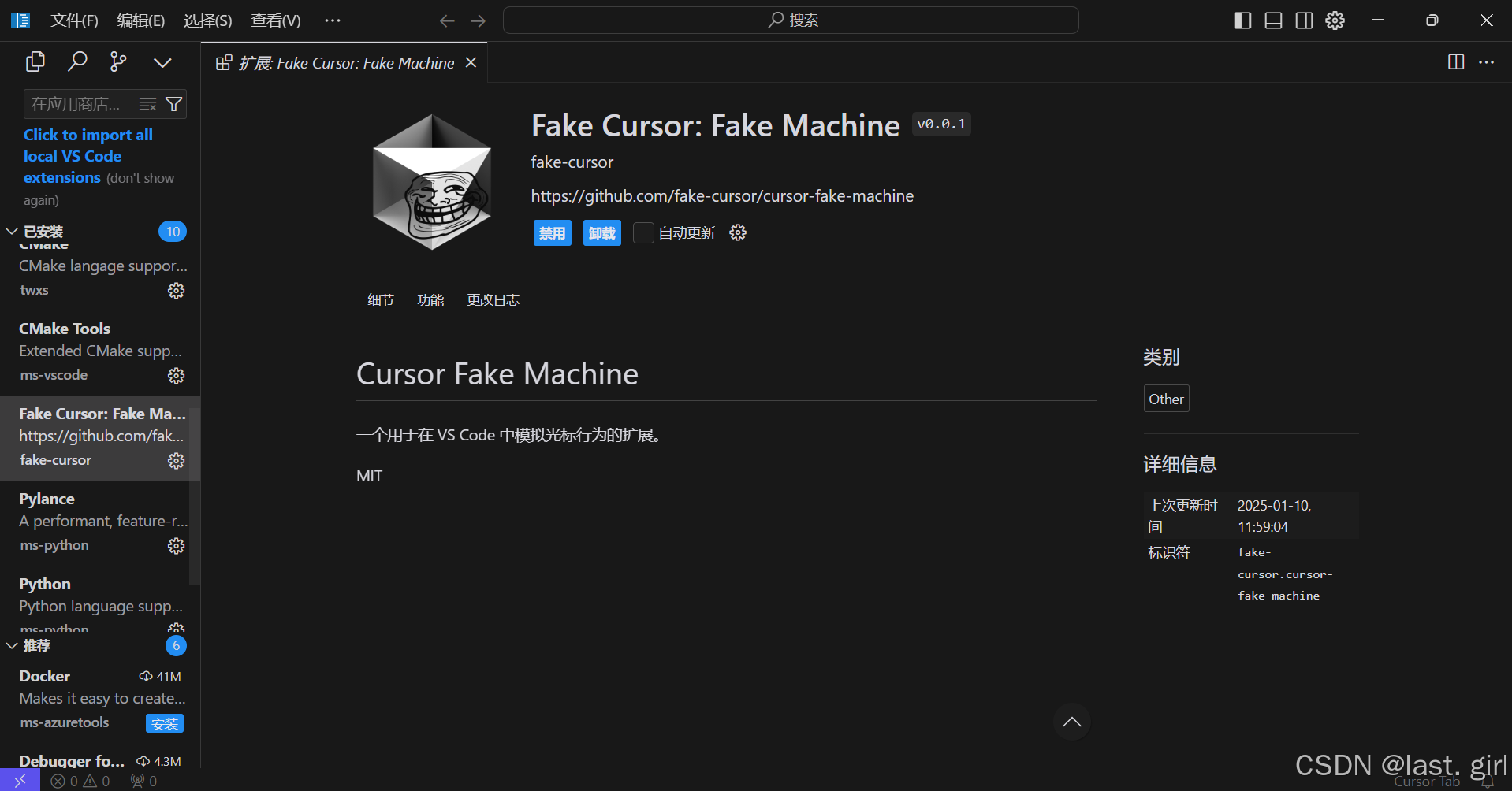Image resolution: width=1512 pixels, height=791 pixels.
Task: Close the Fake Cursor extension tab
Action: click(471, 62)
